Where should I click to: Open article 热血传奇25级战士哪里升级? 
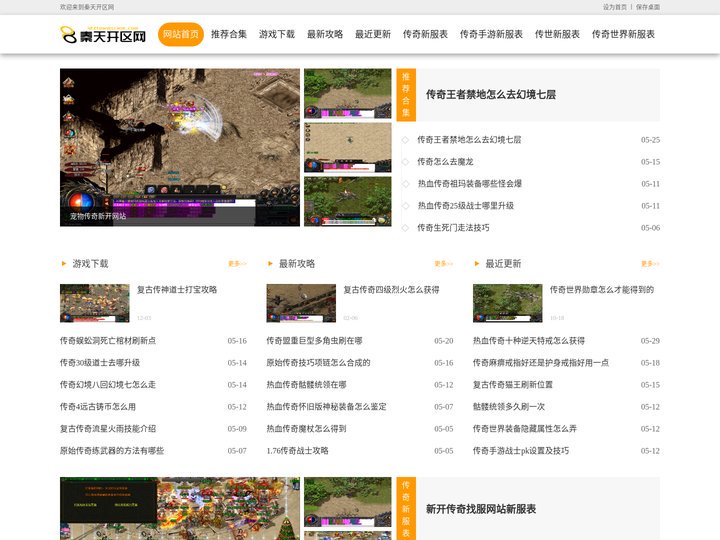(x=465, y=206)
